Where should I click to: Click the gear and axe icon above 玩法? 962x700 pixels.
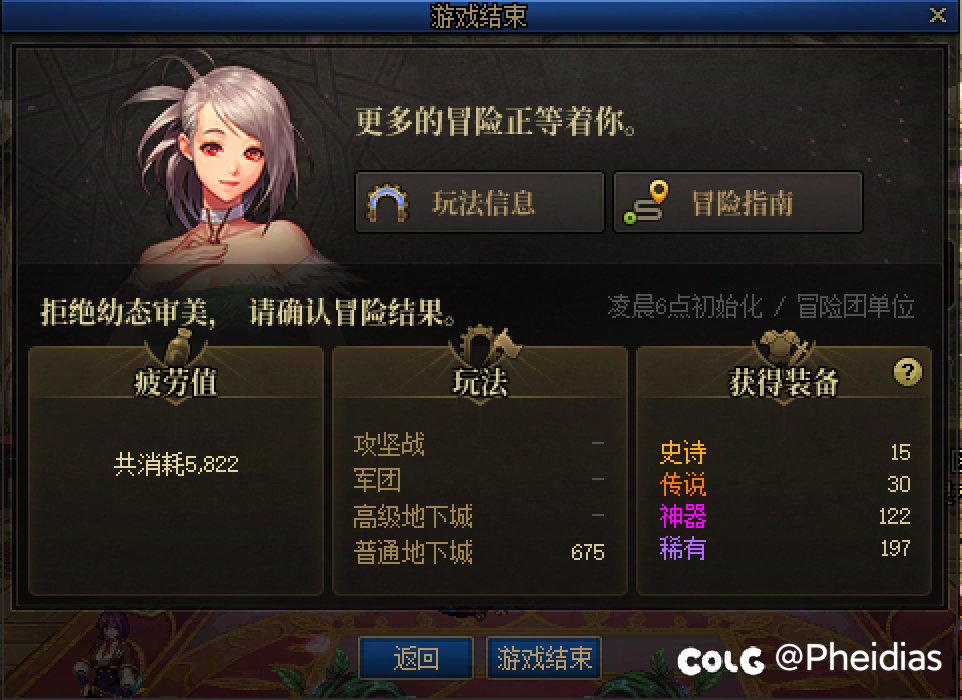click(x=485, y=347)
